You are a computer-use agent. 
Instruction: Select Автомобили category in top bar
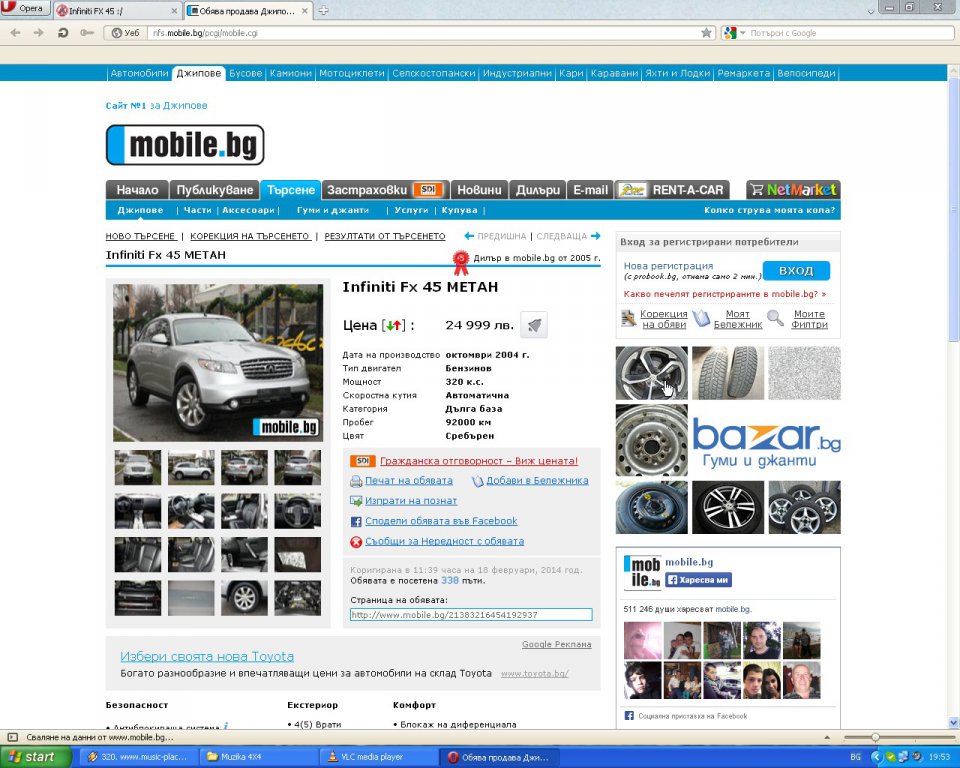(x=139, y=73)
